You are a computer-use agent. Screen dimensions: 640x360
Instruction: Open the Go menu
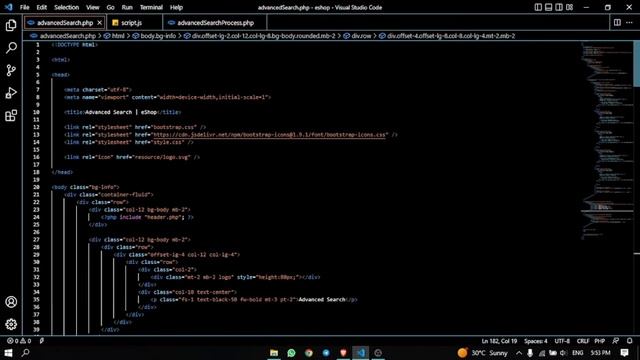coord(111,7)
